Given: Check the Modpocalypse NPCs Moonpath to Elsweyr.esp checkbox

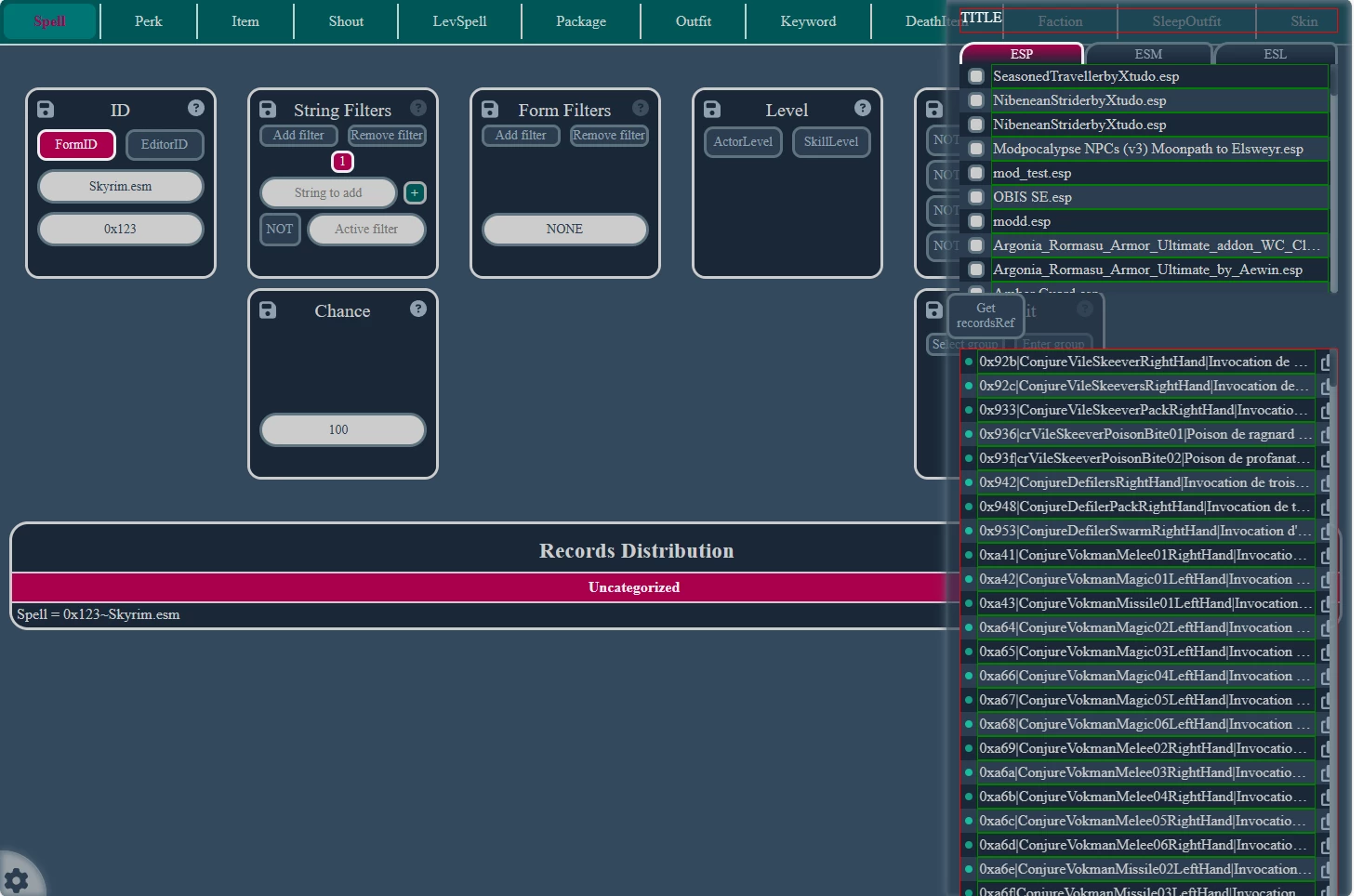Looking at the screenshot, I should click(976, 149).
